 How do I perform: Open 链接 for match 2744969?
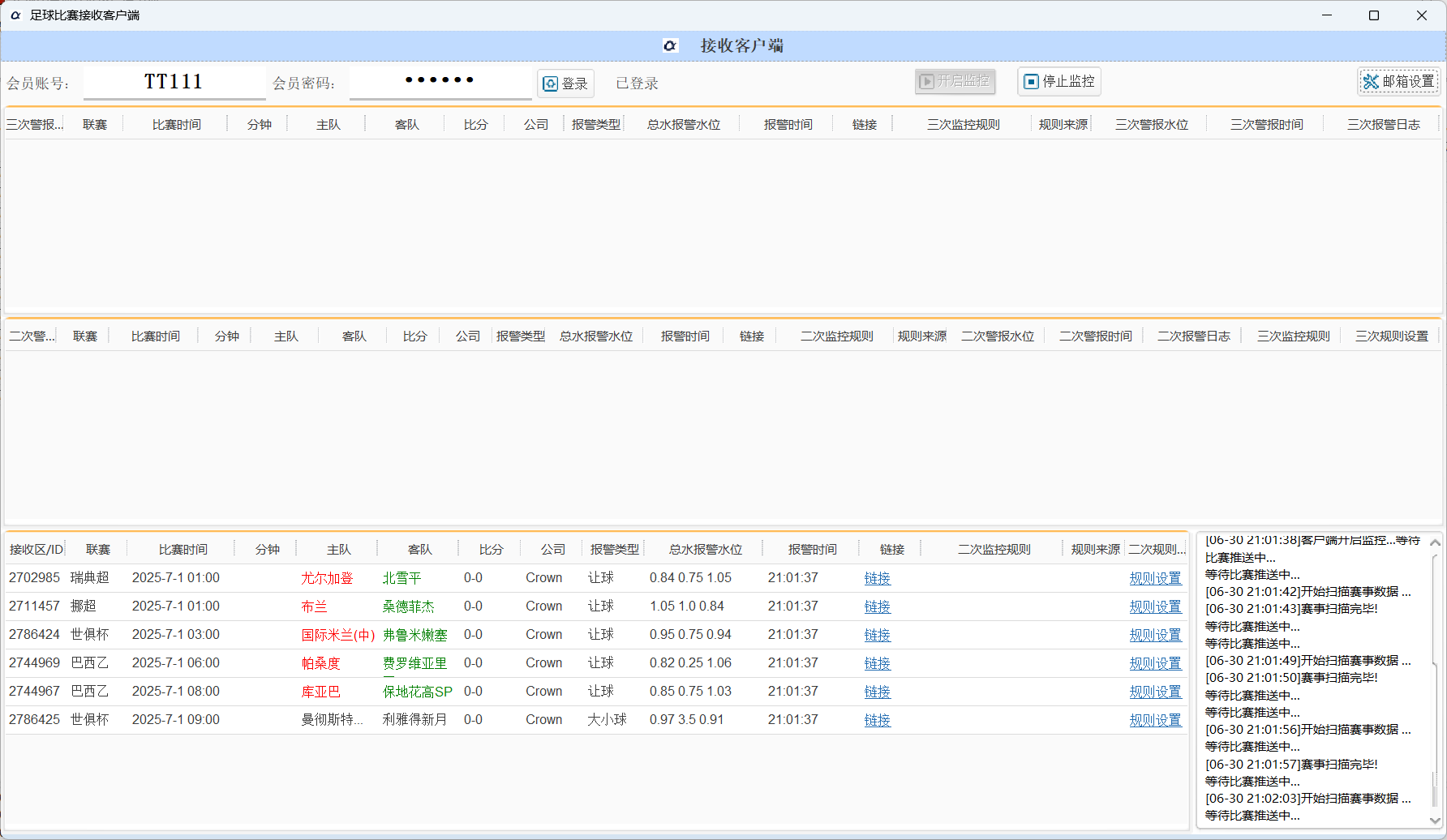877,663
